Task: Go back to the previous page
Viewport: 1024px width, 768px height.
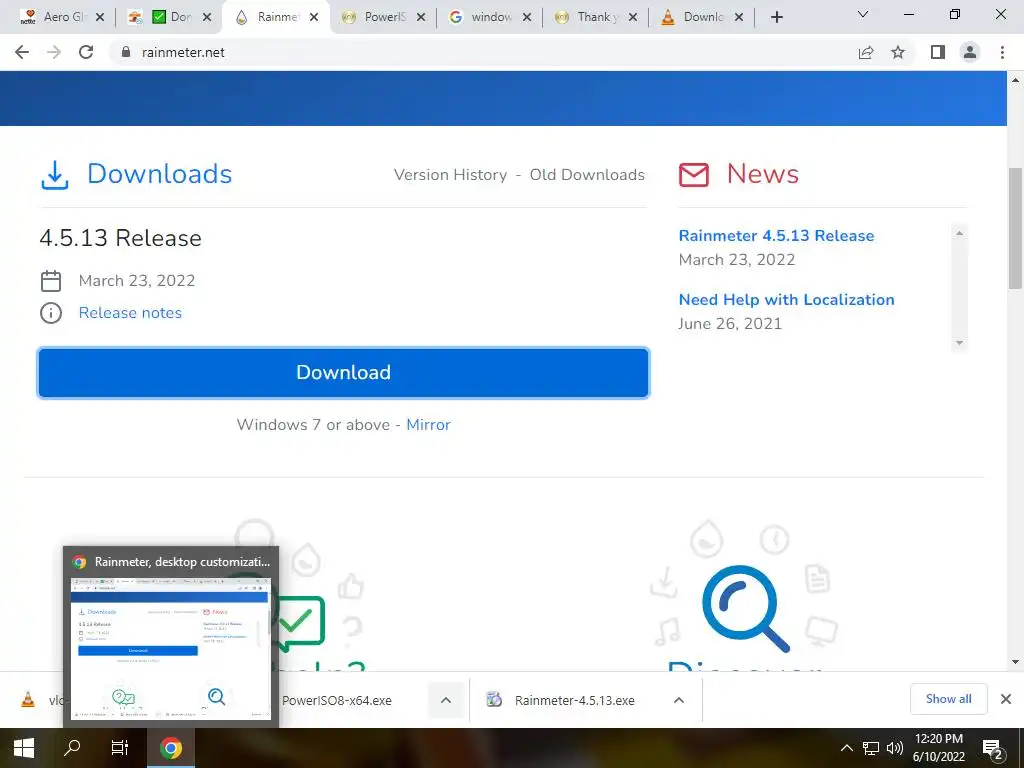Action: tap(22, 52)
